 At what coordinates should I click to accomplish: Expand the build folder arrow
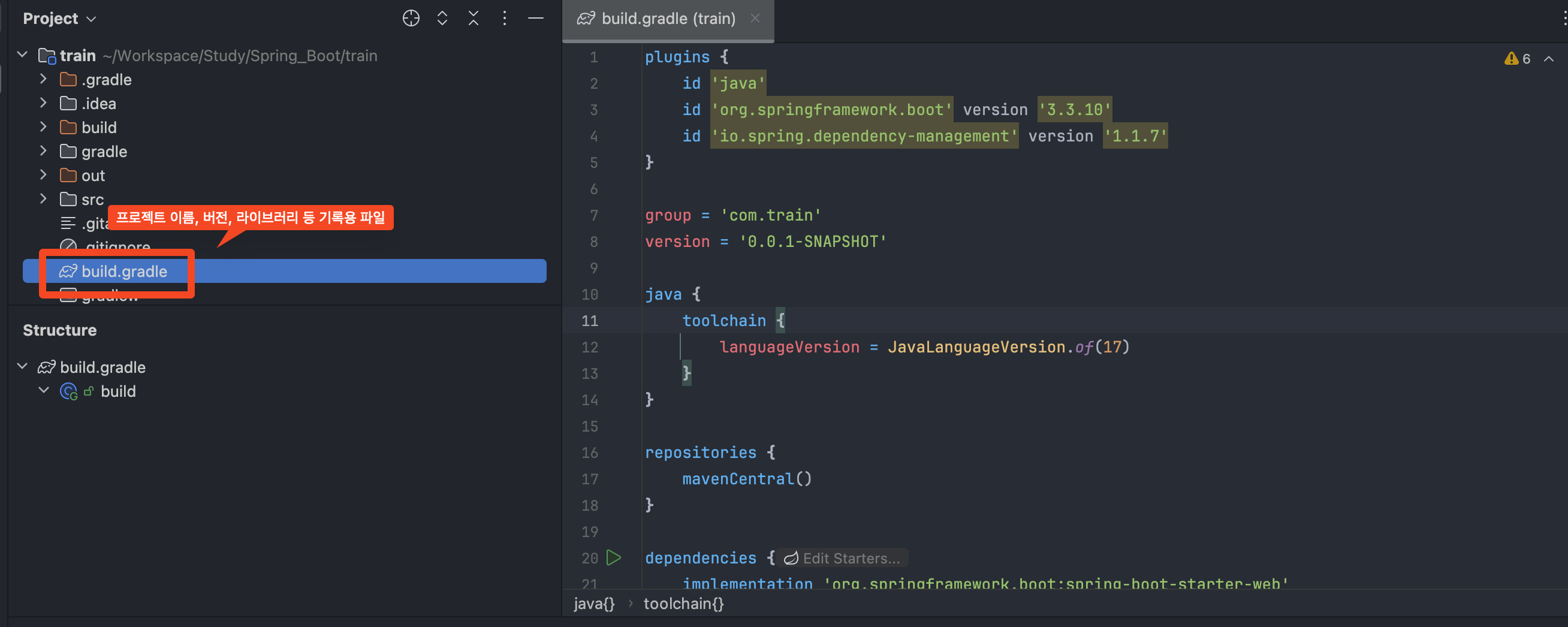[x=43, y=126]
